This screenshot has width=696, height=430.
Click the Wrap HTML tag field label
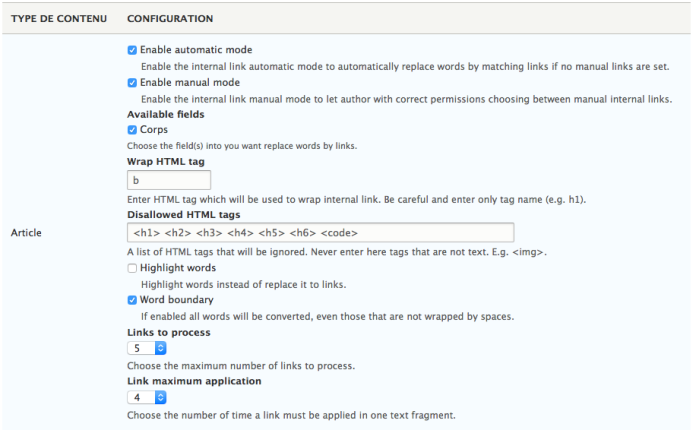tap(166, 162)
